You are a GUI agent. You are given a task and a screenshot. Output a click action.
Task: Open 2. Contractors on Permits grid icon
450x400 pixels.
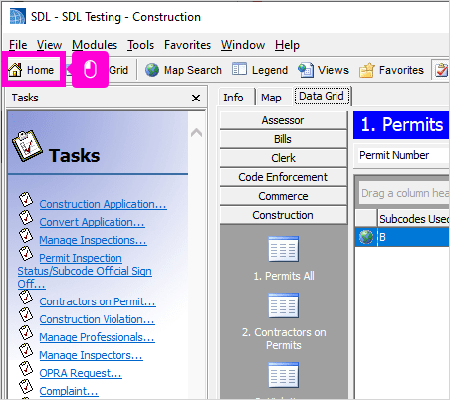pyautogui.click(x=284, y=305)
